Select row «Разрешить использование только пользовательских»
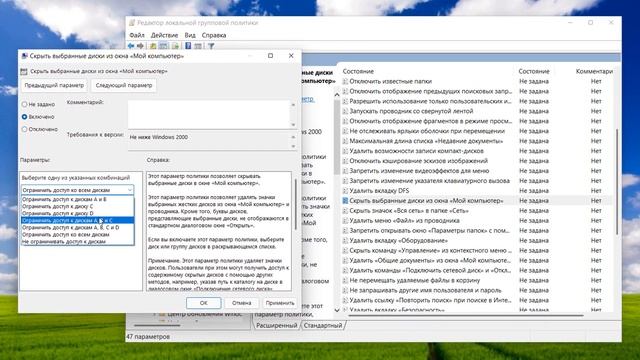 [x=477, y=101]
